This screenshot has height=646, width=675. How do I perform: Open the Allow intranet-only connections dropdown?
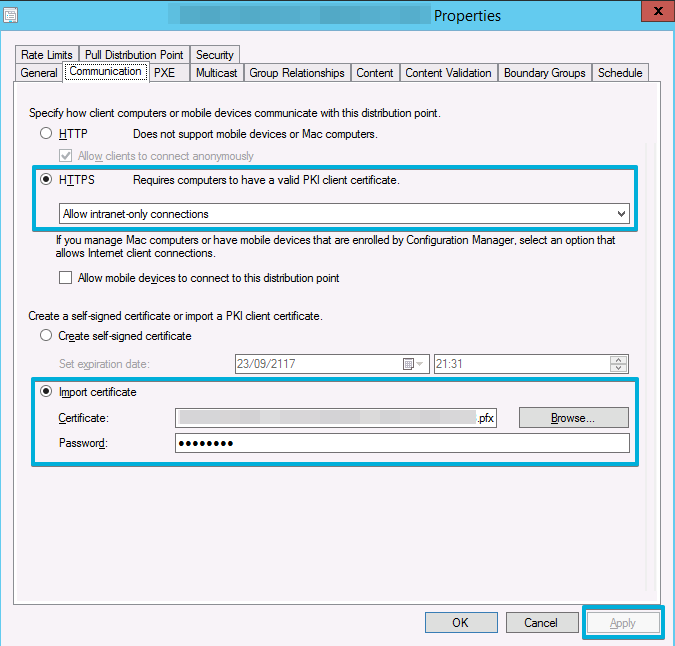pos(344,214)
